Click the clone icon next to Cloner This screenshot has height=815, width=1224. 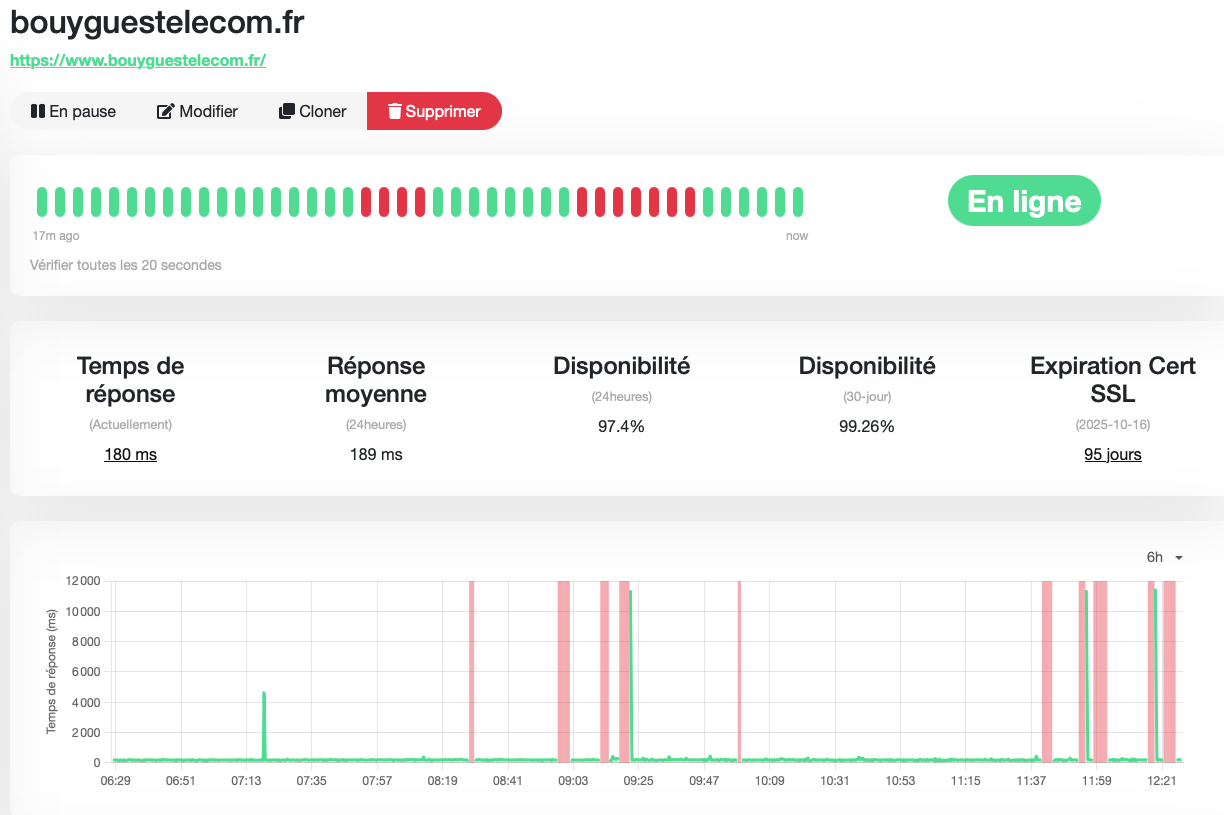pyautogui.click(x=287, y=111)
